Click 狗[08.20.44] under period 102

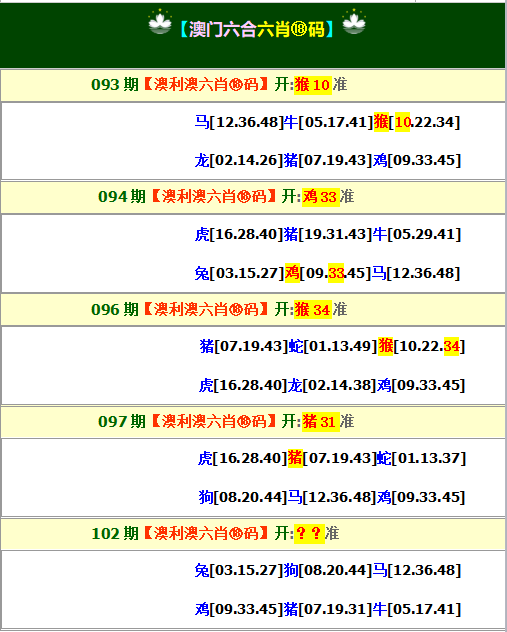pos(328,570)
